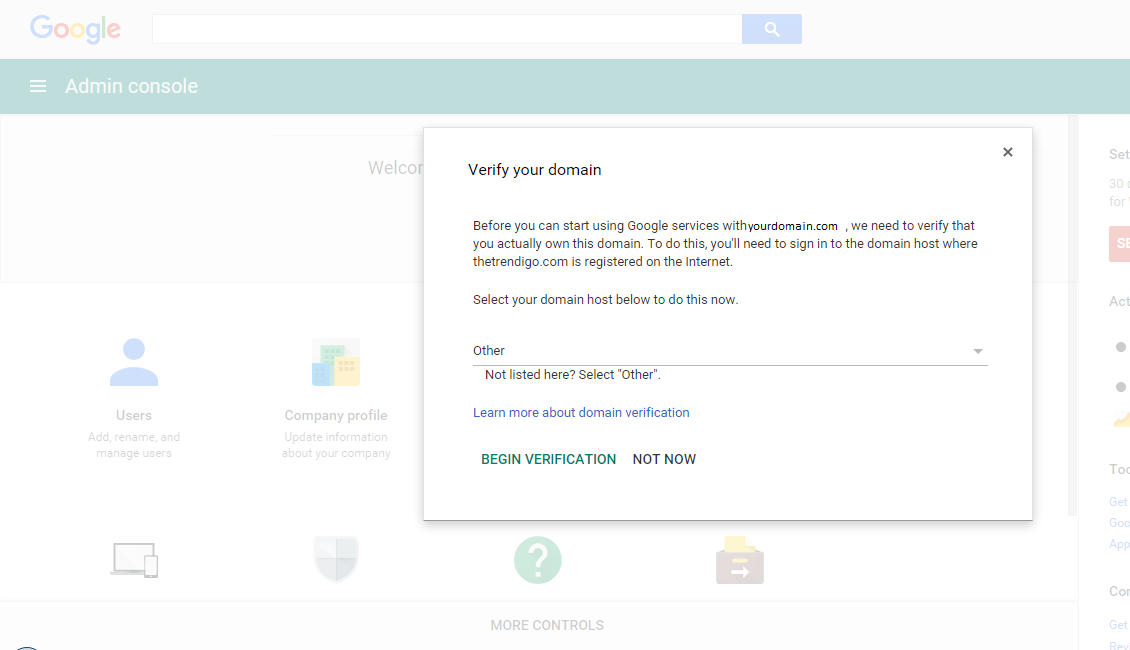Click the Google logo
1130x650 pixels.
(x=75, y=29)
